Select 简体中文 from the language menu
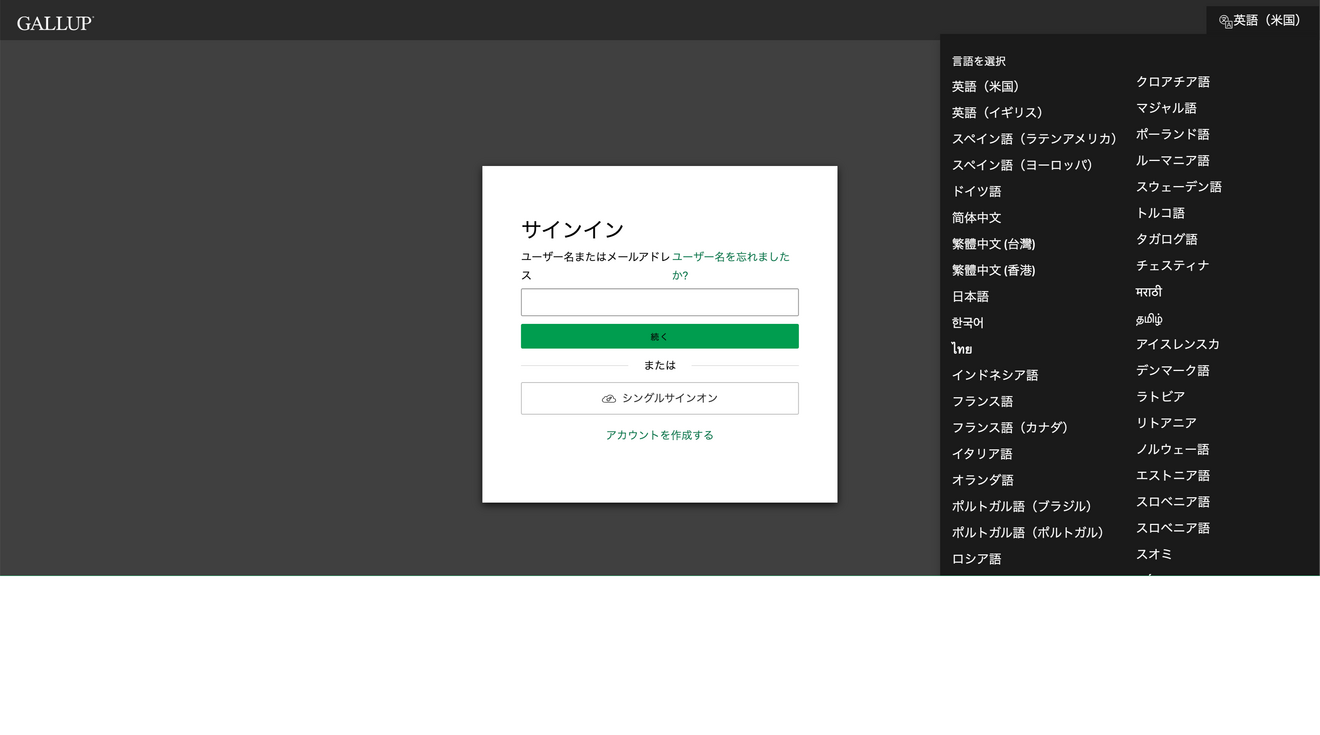The height and width of the screenshot is (735, 1320). click(x=977, y=218)
